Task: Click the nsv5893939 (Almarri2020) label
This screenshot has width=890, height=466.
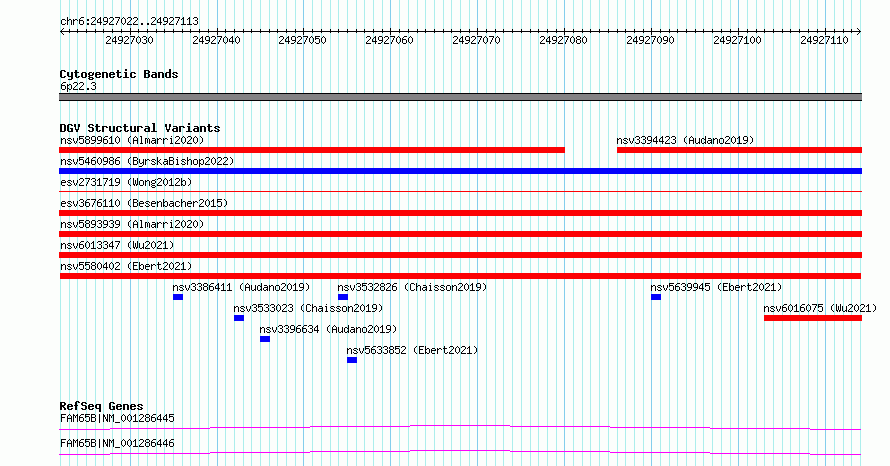Action: click(132, 224)
